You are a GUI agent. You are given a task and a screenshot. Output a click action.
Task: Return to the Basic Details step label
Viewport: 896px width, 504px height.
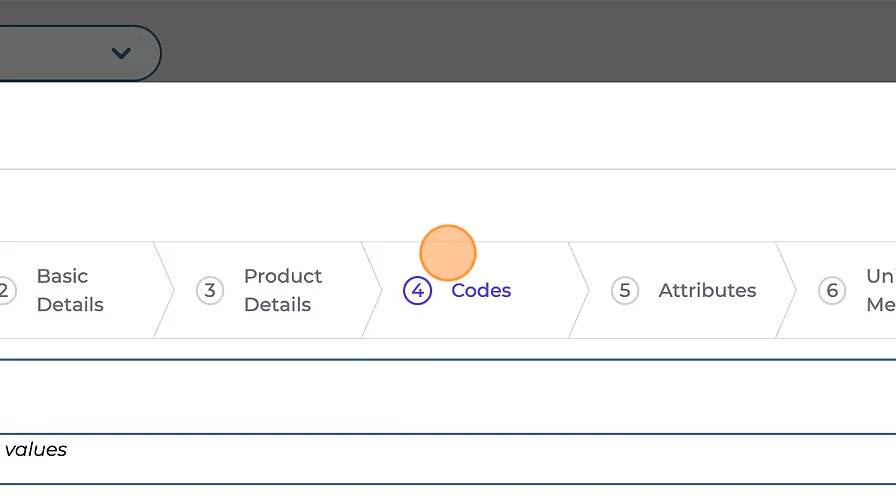coord(70,291)
